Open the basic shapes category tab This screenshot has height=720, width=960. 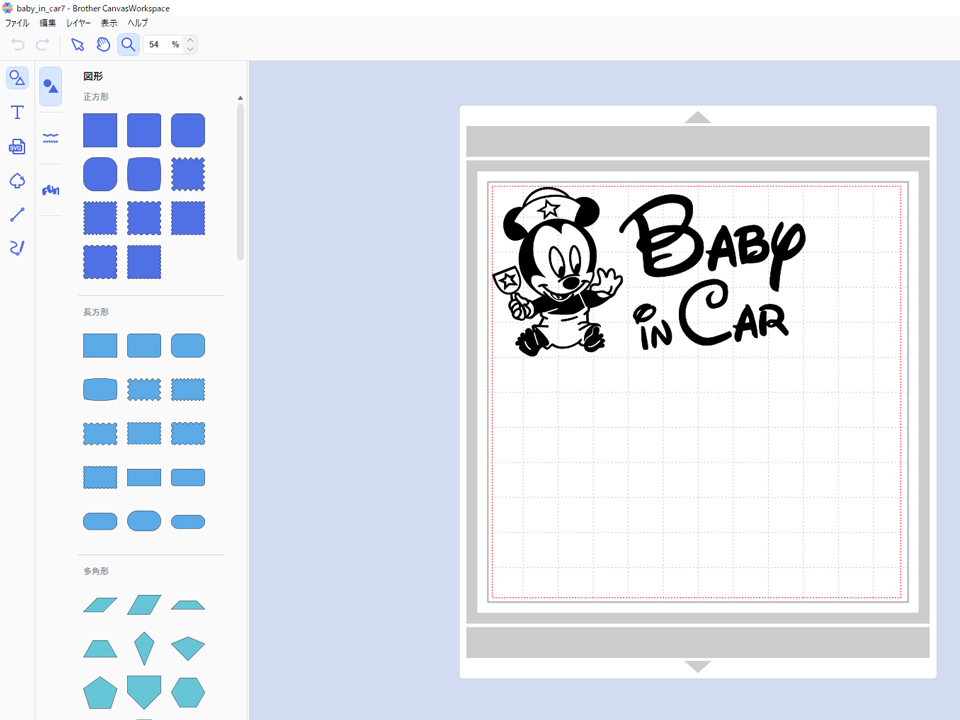(x=51, y=86)
